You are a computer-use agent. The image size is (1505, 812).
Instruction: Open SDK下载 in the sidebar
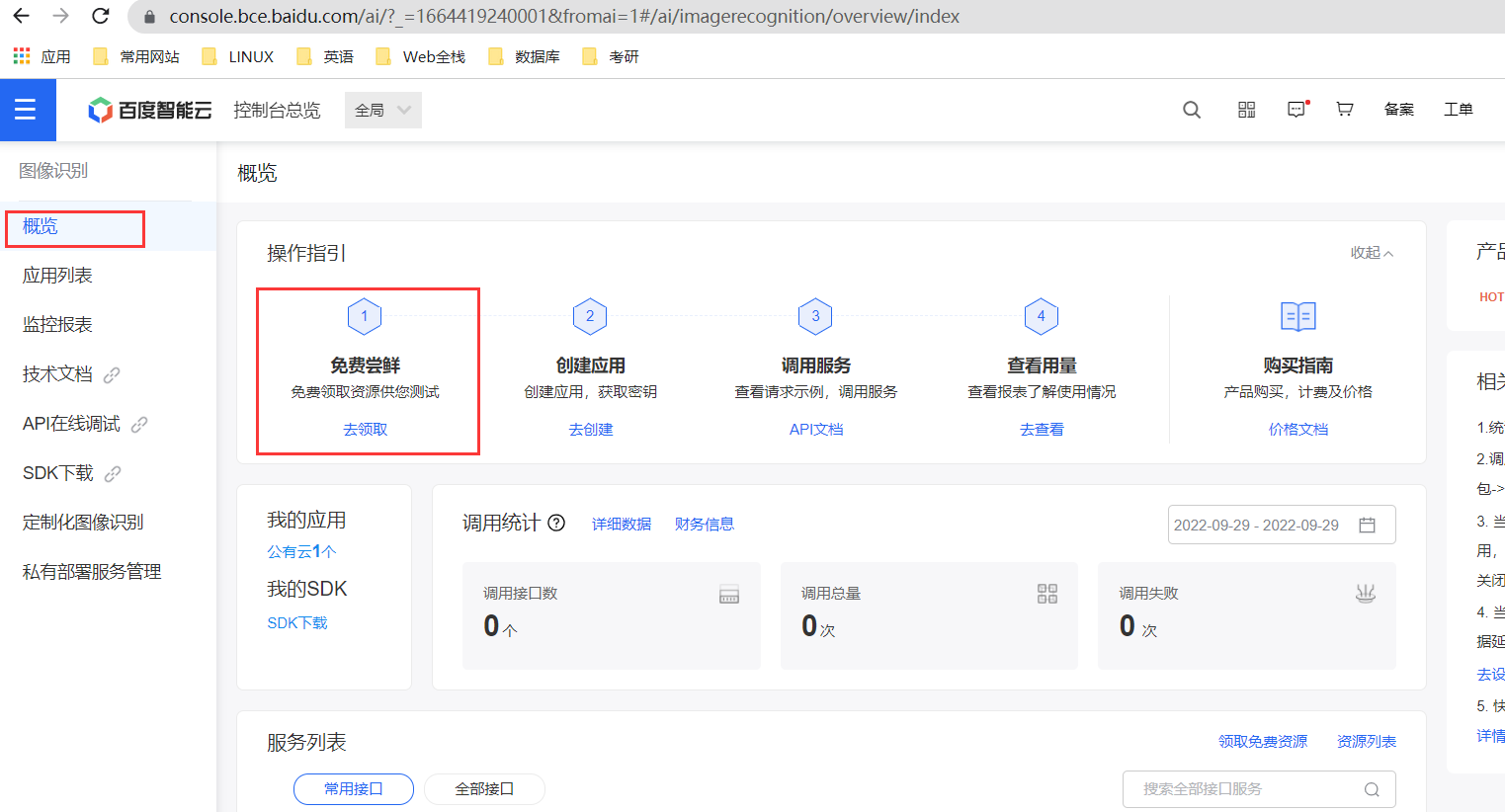(58, 473)
